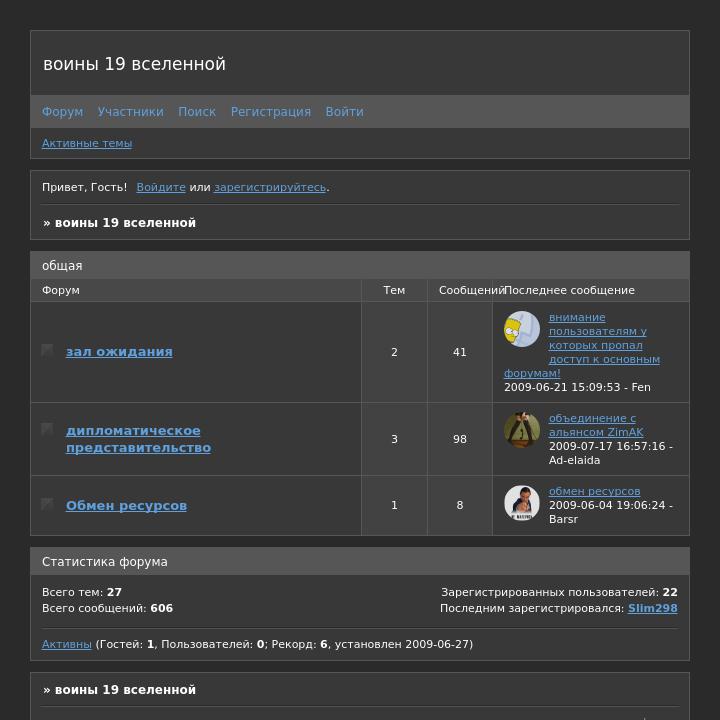
Task: Click the Всего тем: 27 text
Action: coord(82,592)
